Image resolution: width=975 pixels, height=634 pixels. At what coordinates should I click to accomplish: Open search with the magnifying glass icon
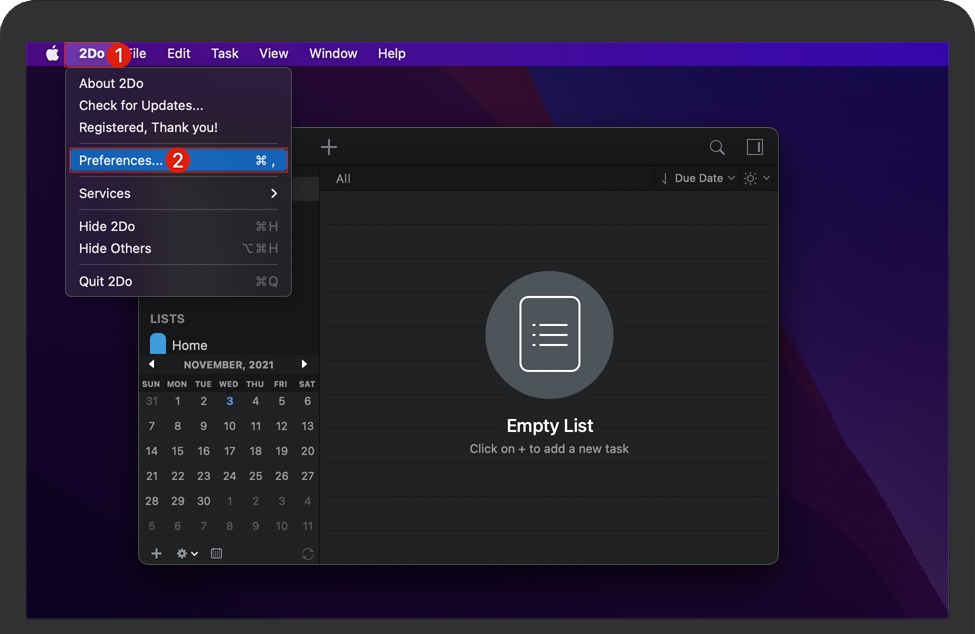pos(717,147)
